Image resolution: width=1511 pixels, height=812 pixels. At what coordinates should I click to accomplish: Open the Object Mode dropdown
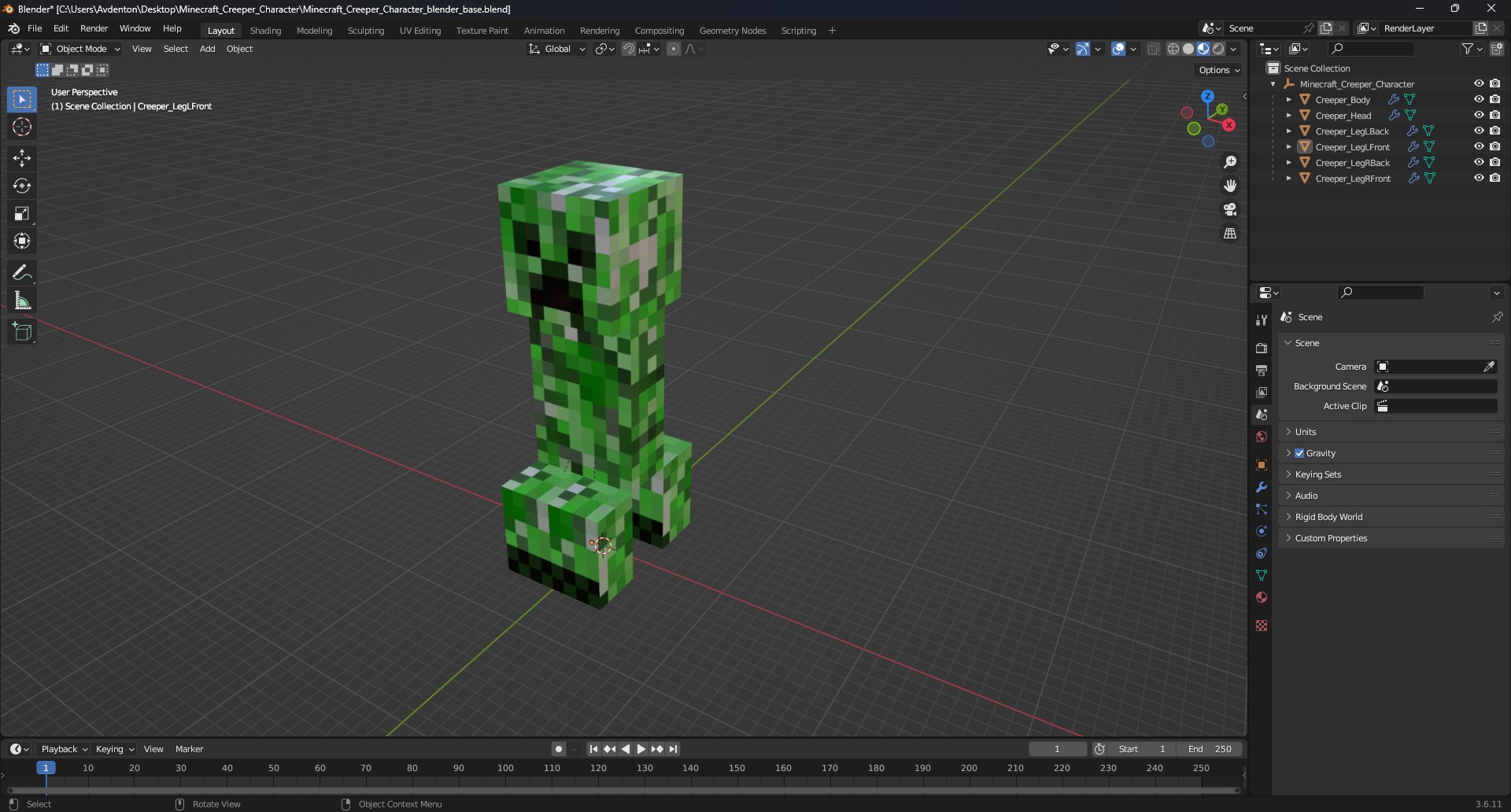tap(80, 49)
